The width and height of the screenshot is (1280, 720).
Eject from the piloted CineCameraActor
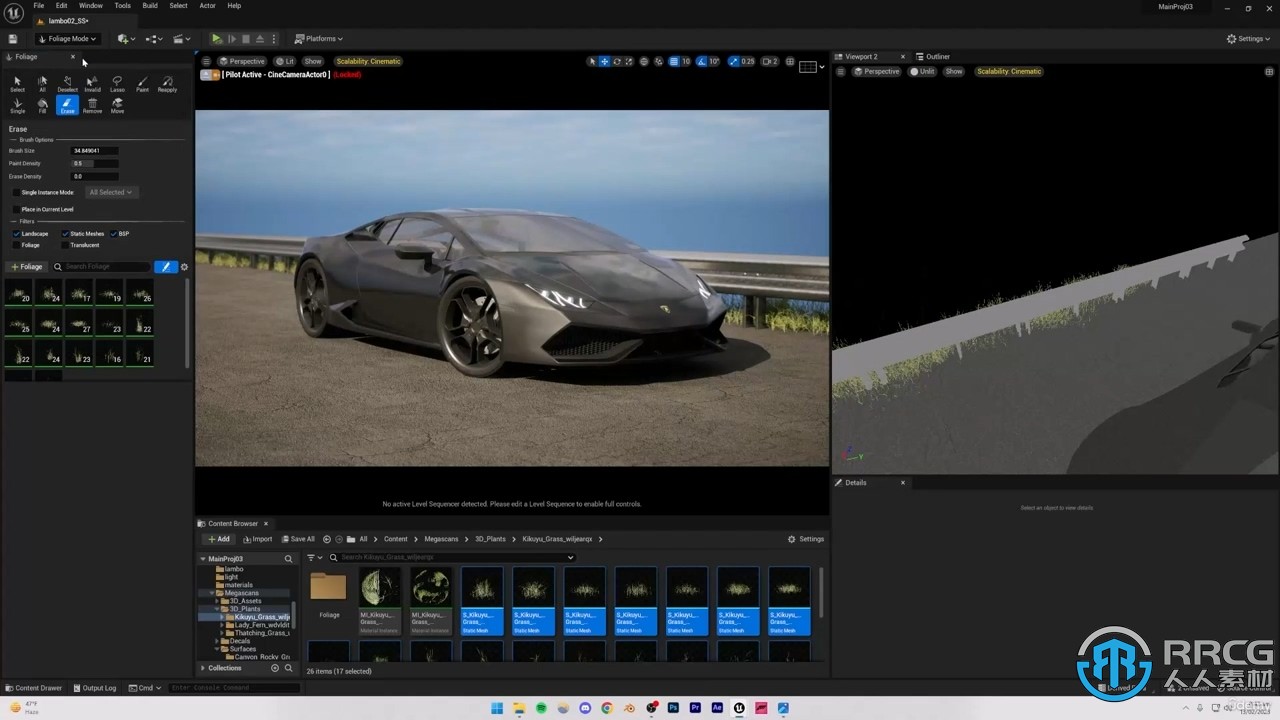coord(207,75)
